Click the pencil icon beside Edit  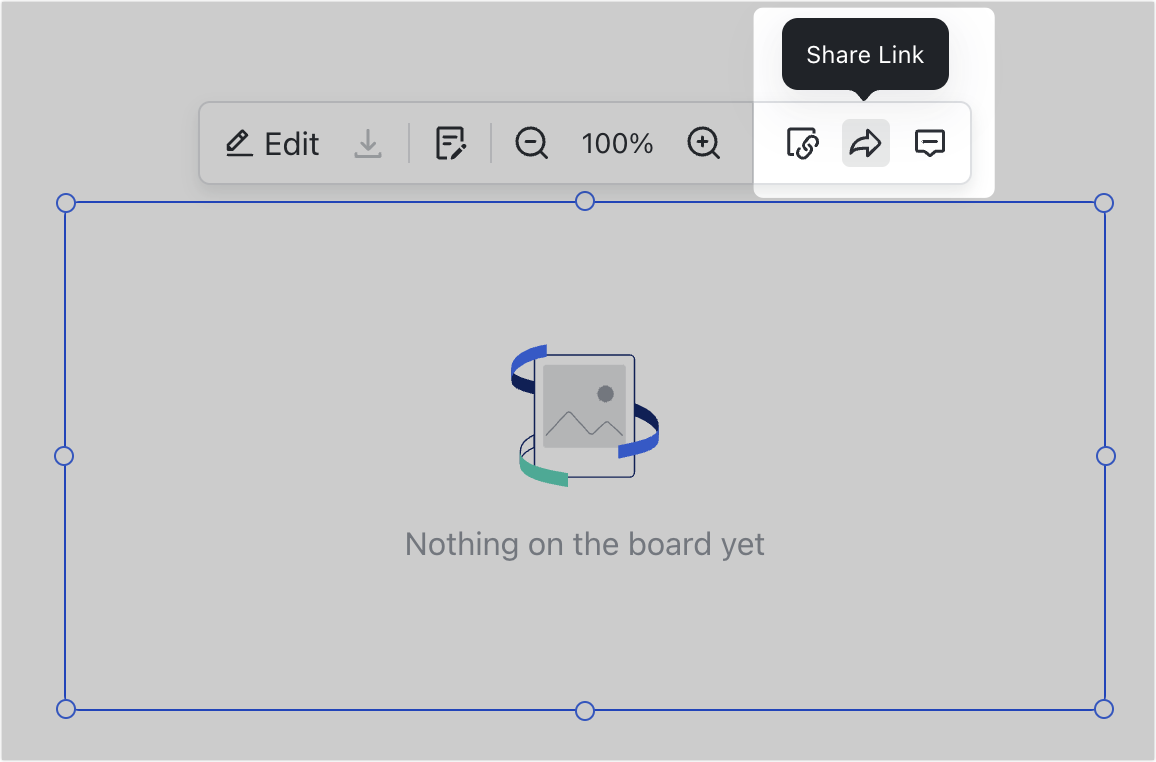(x=238, y=143)
